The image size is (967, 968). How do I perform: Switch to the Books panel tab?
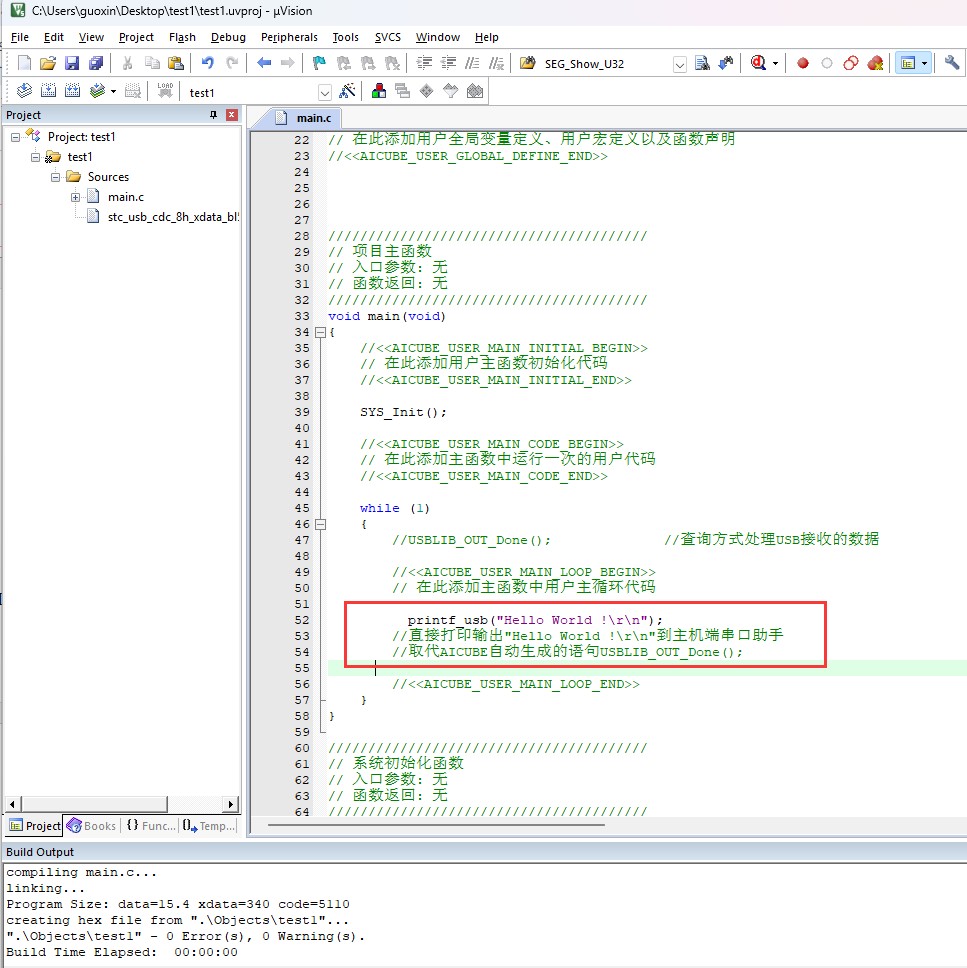pyautogui.click(x=91, y=825)
